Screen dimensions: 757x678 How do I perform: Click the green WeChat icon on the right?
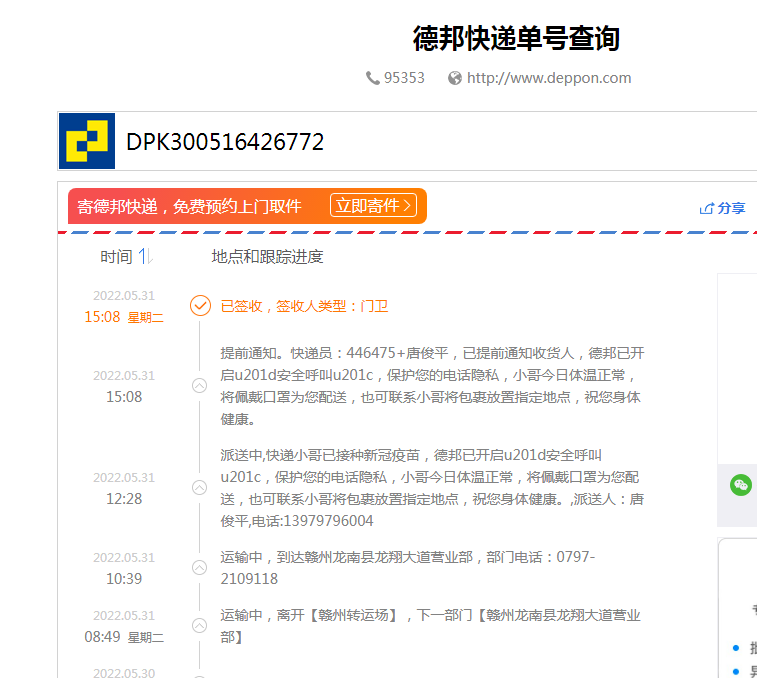pos(741,485)
